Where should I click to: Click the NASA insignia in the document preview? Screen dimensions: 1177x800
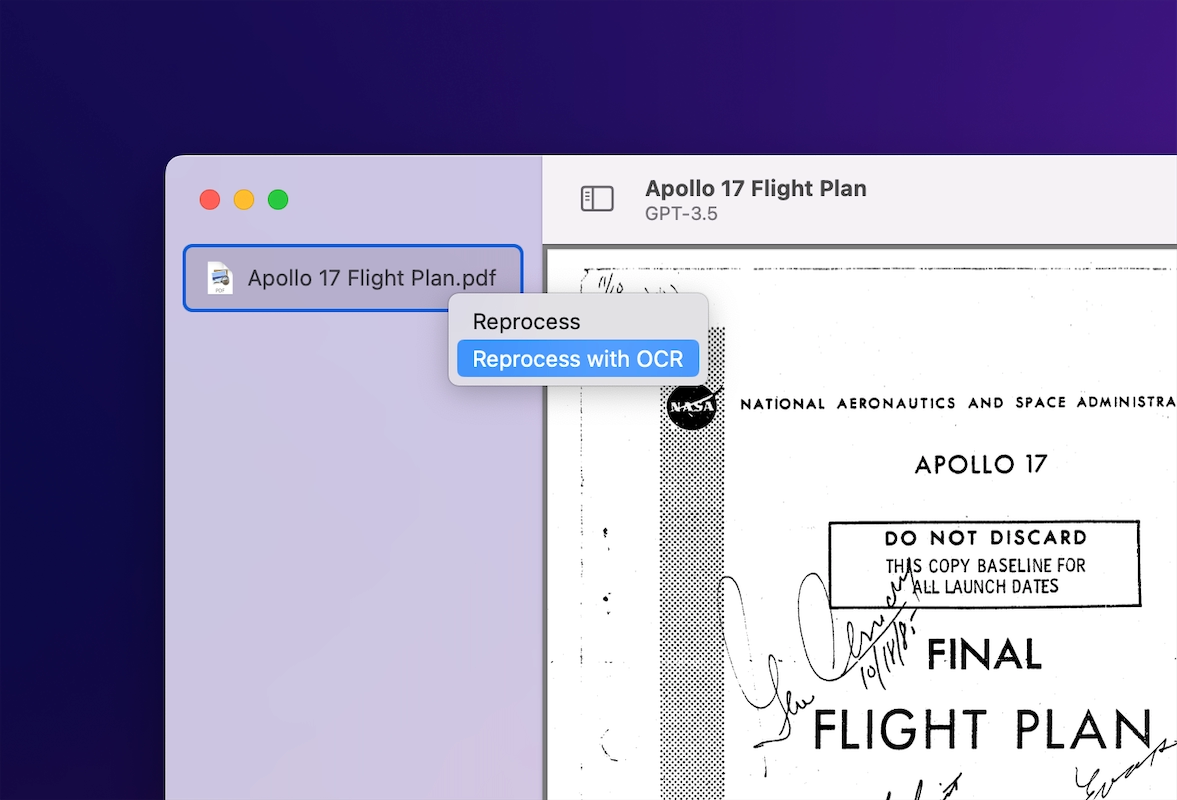(x=692, y=406)
